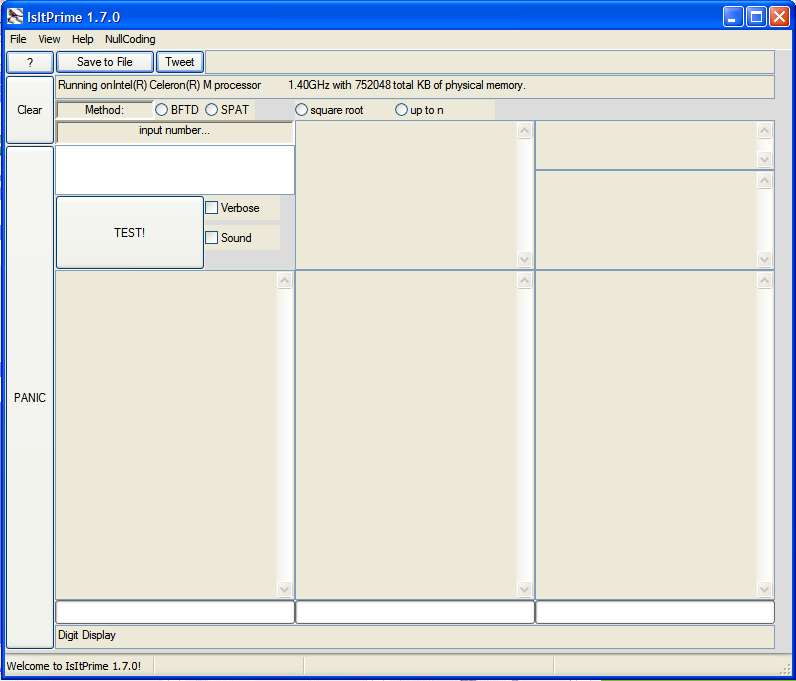Viewport: 796px width, 681px height.
Task: Click down arrow of top-right small pane scrollbar
Action: coord(765,159)
